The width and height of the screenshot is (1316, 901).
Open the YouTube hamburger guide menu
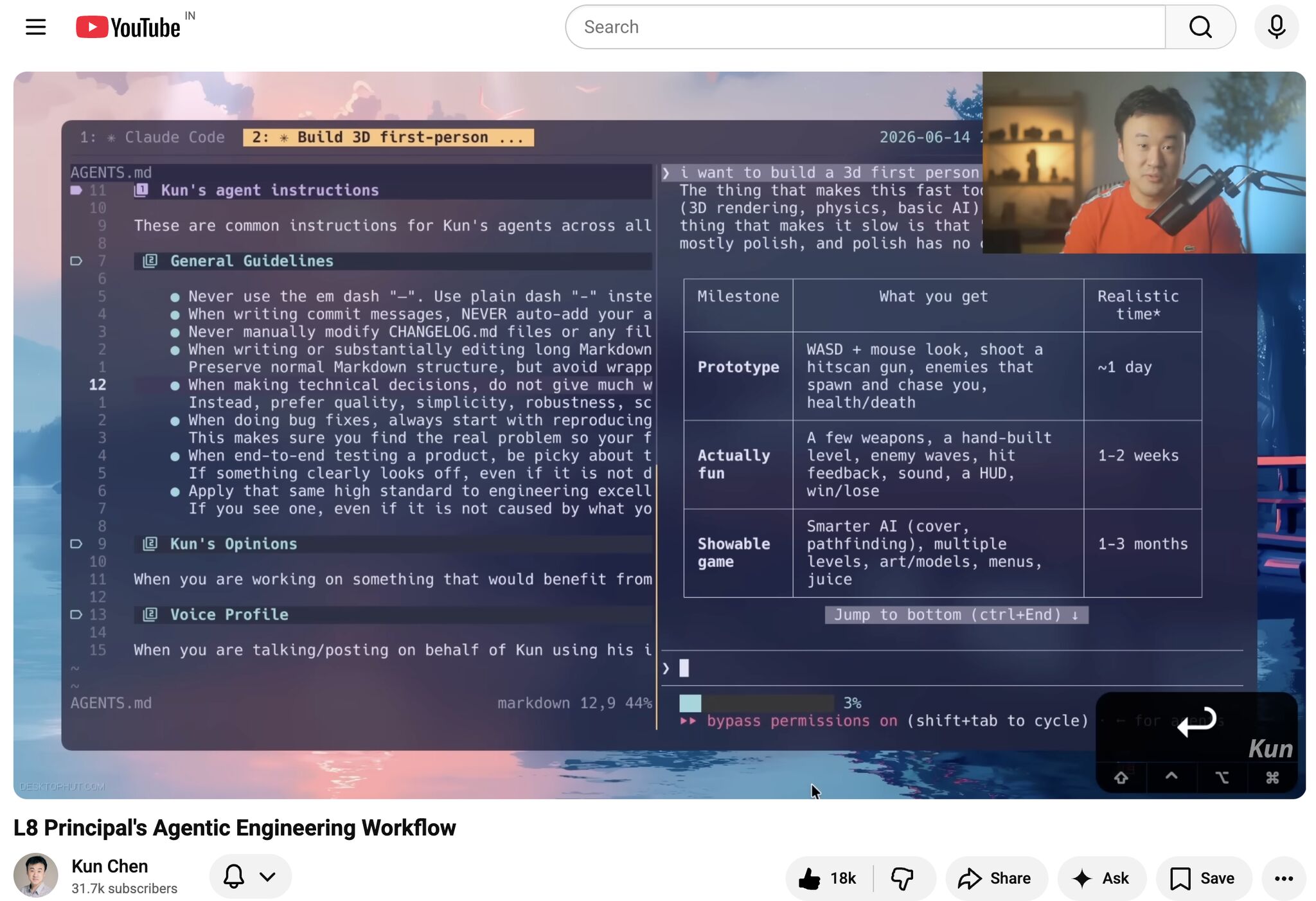point(36,27)
